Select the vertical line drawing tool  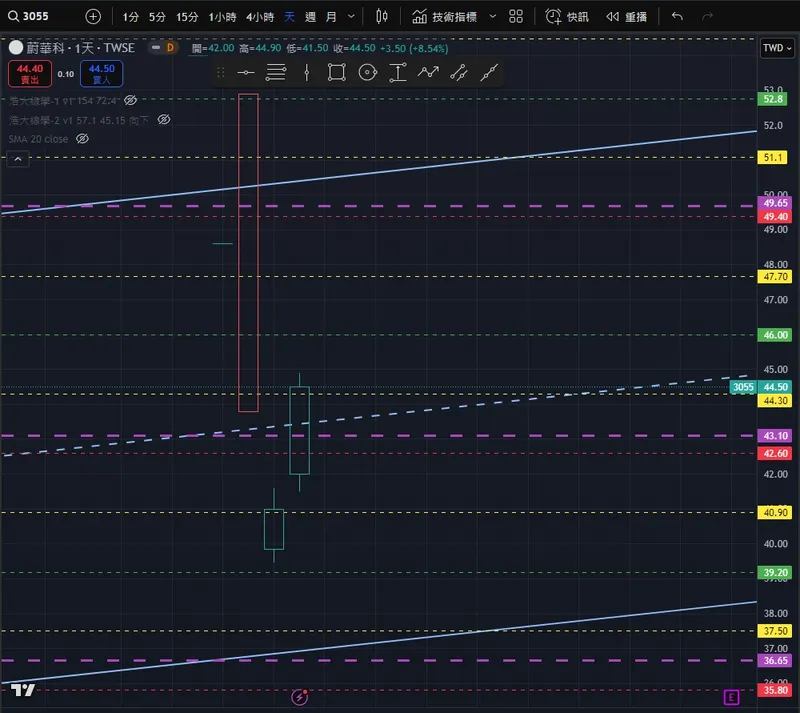click(306, 71)
